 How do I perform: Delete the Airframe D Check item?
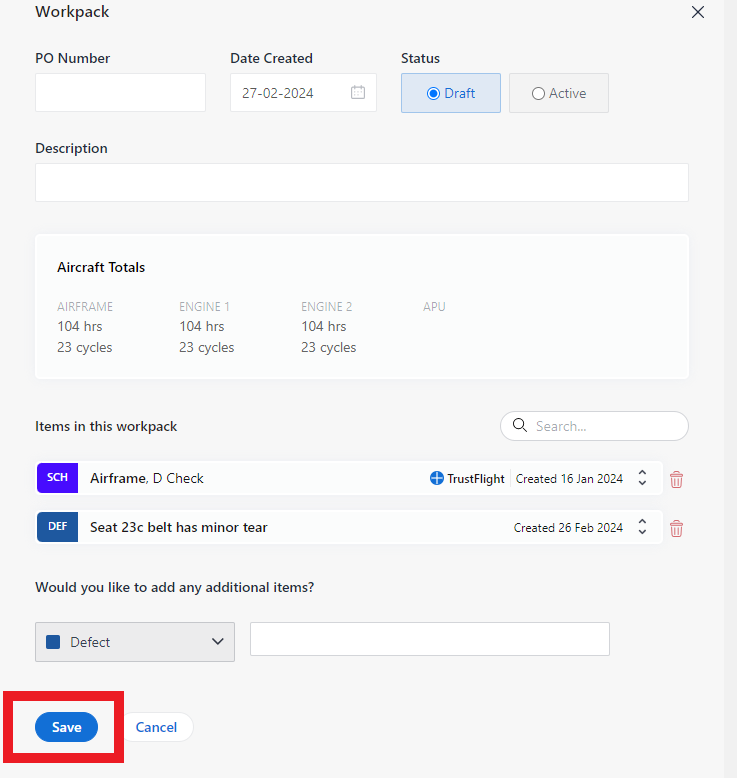tap(676, 479)
